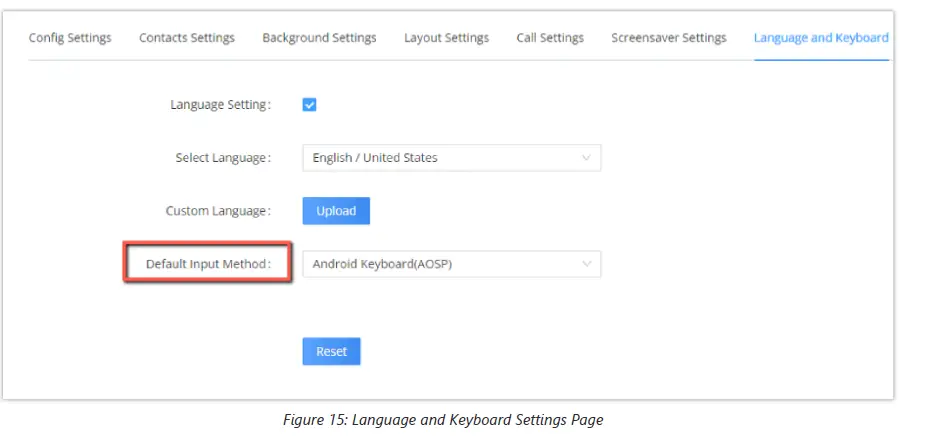This screenshot has height=441, width=934.
Task: Click the red-outlined Default Input Method label
Action: click(208, 264)
